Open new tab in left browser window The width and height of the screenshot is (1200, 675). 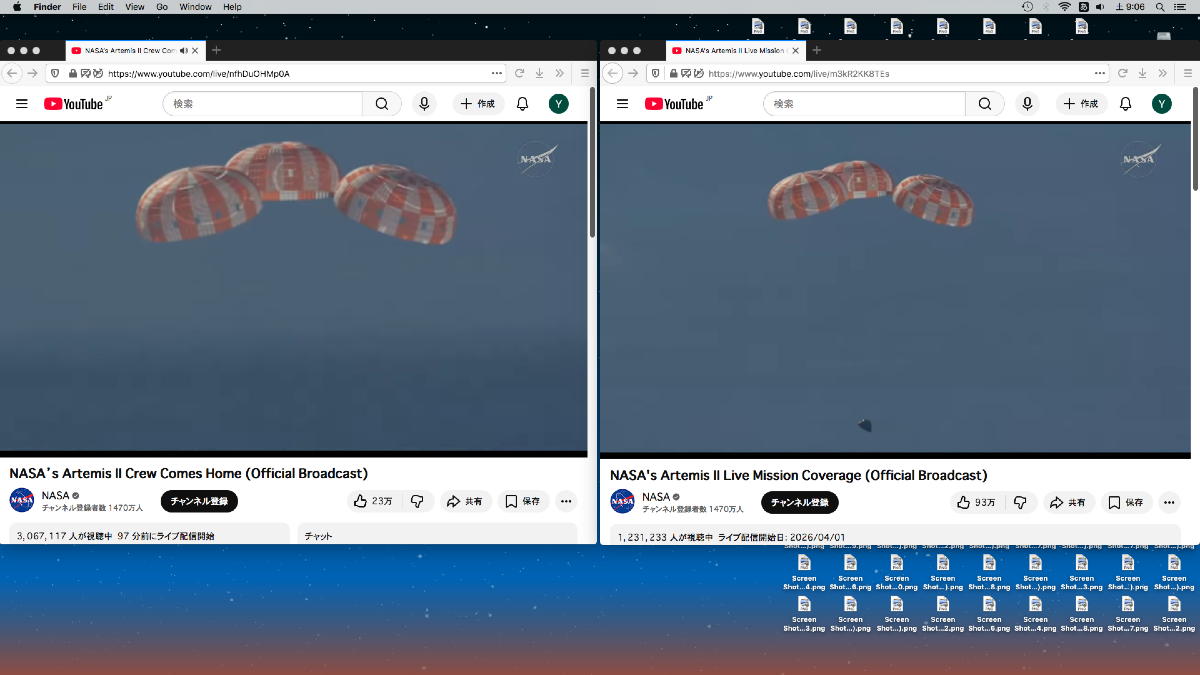(x=216, y=50)
